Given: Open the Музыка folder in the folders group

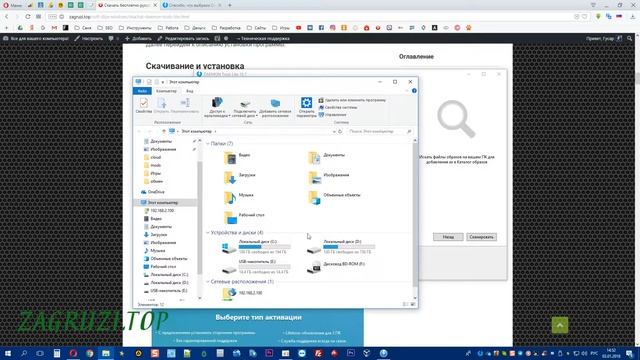Looking at the screenshot, I should [238, 197].
